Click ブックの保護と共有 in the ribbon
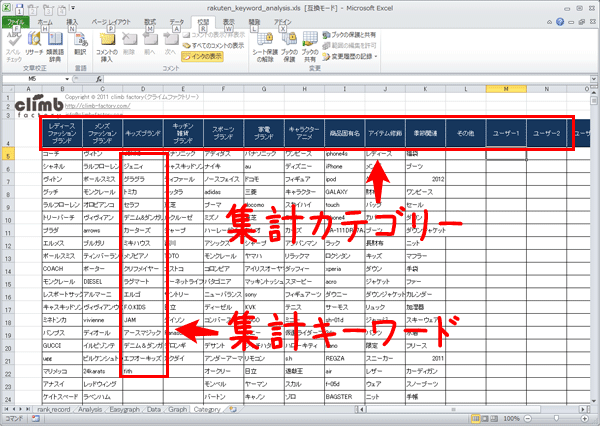Image resolution: width=600 pixels, height=426 pixels. 349,35
